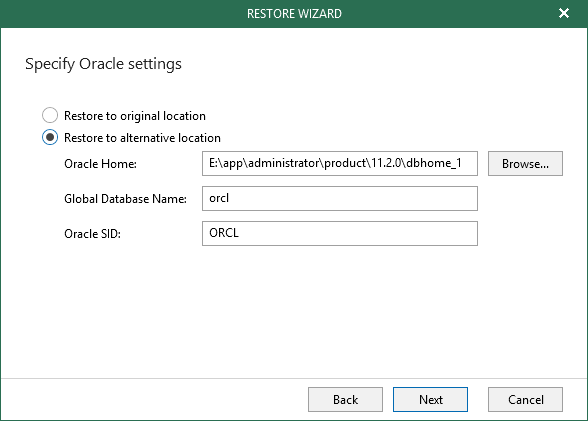Click the E:\app start of the Oracle Home path
588x421 pixels.
click(x=225, y=163)
